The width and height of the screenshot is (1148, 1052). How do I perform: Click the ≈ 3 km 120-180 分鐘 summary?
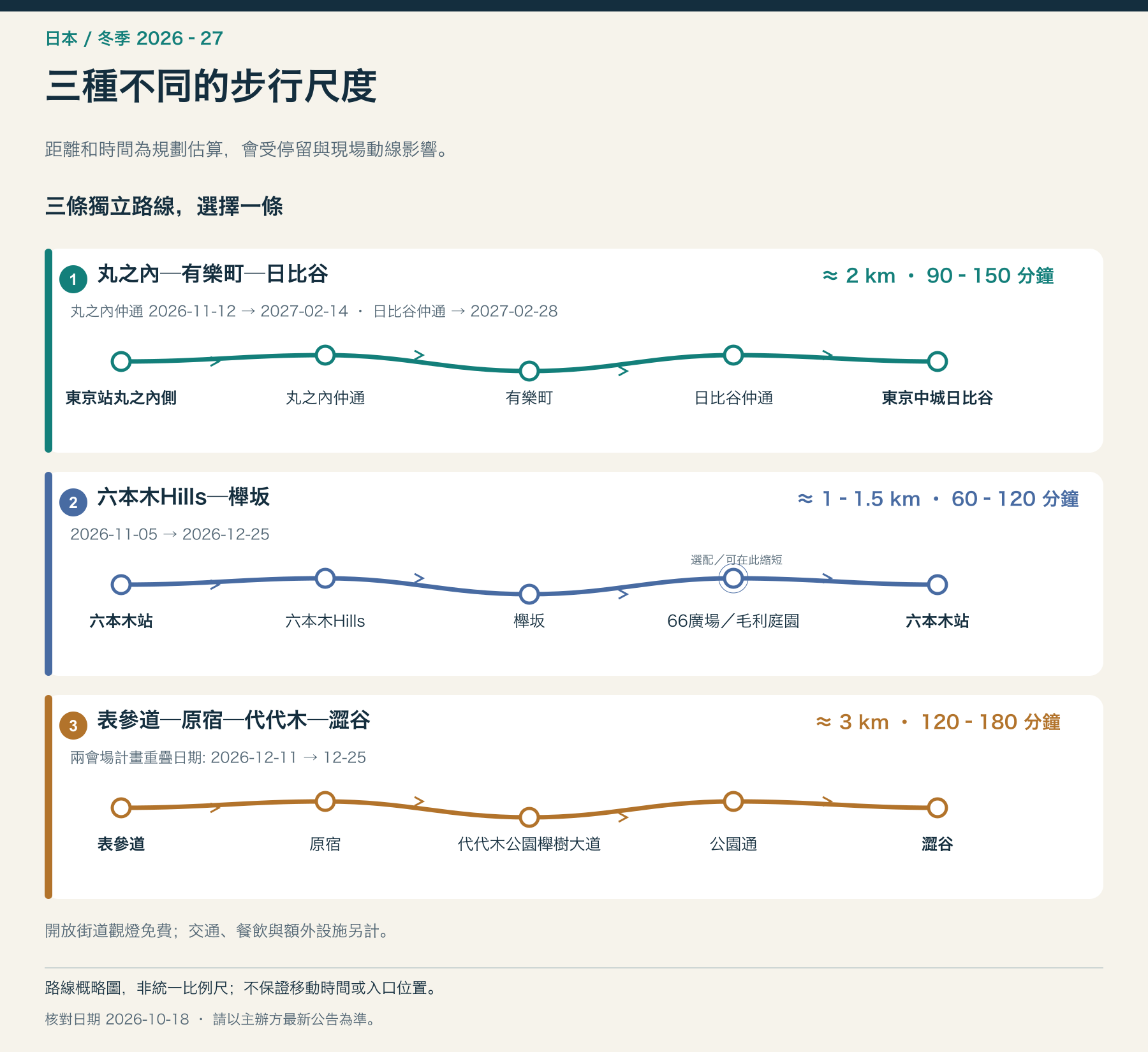coord(938,722)
